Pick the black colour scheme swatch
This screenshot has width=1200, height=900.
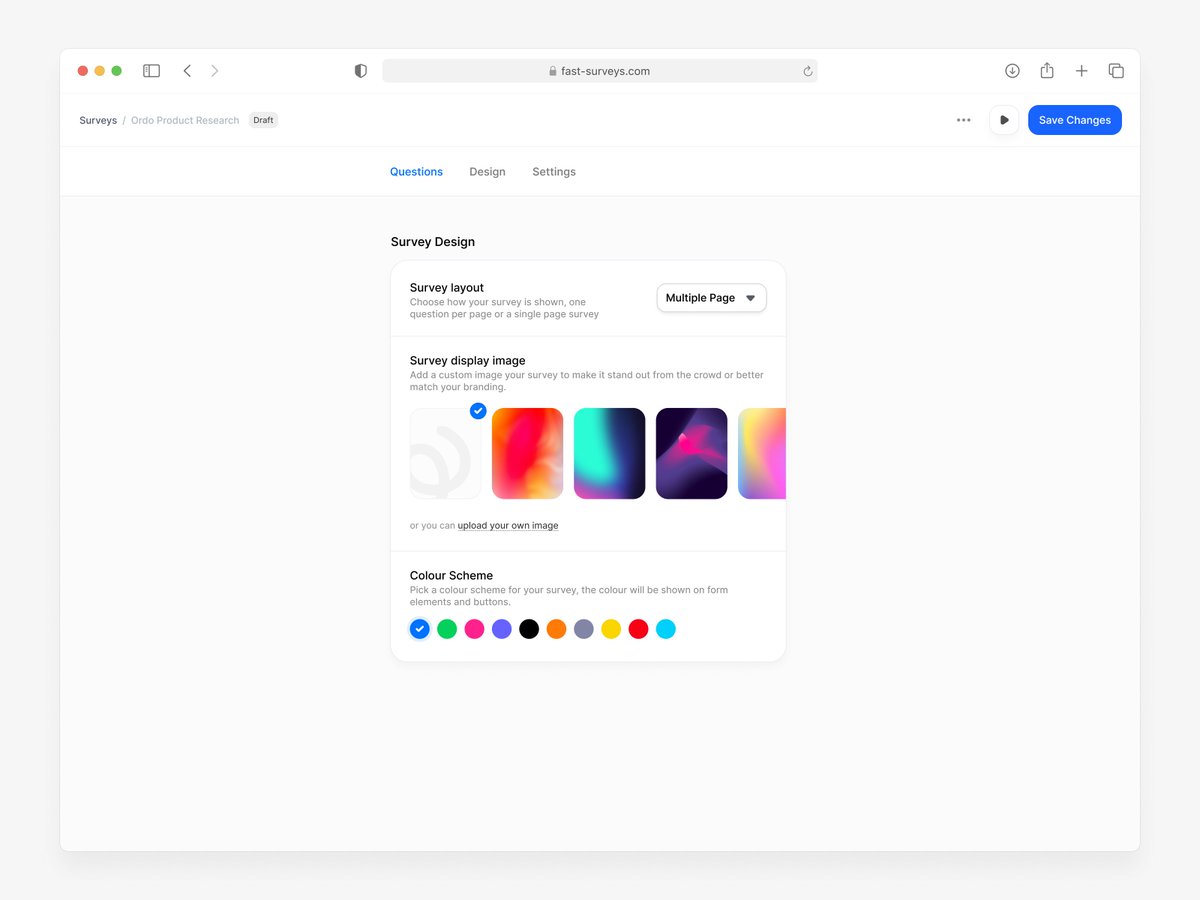[529, 629]
